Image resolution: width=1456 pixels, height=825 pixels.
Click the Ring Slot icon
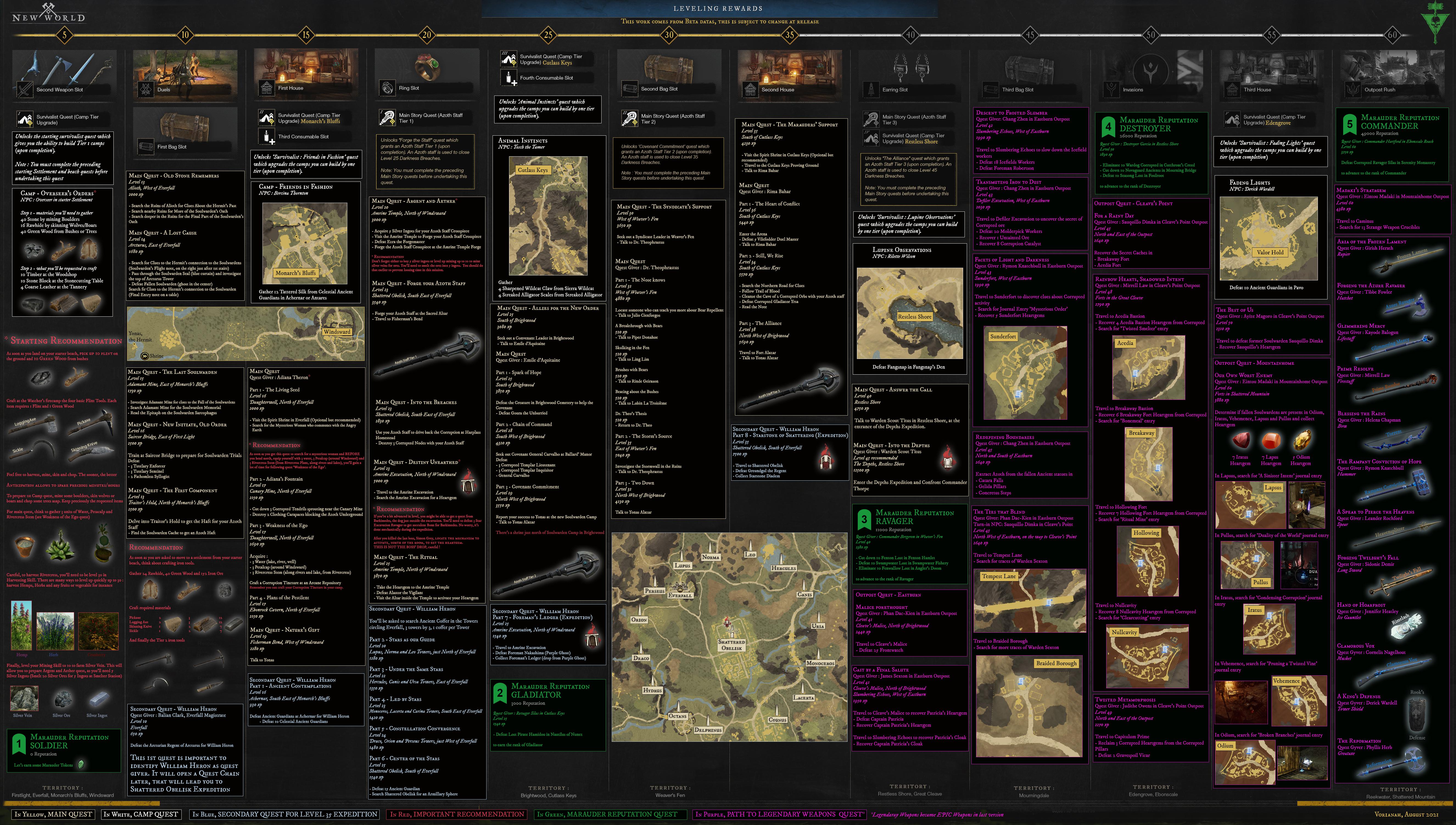(387, 88)
